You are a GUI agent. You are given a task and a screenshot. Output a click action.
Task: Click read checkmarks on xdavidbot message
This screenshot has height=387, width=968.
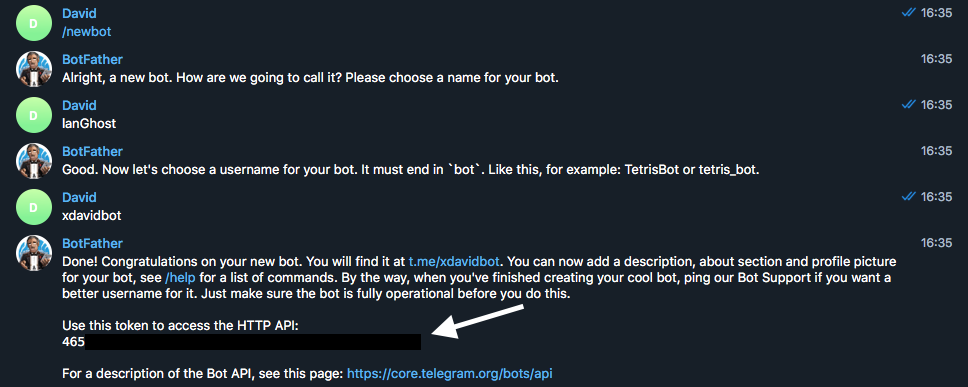tap(908, 197)
